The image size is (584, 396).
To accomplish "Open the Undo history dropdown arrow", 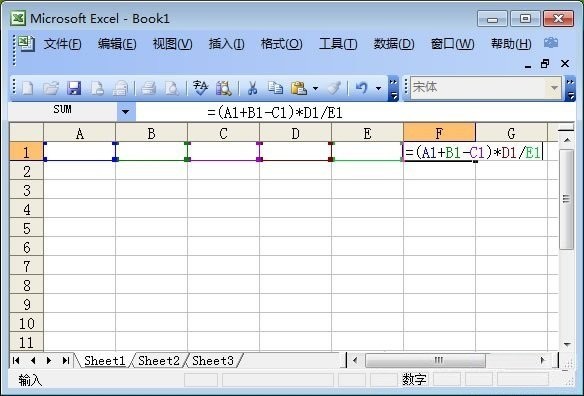I will [378, 88].
